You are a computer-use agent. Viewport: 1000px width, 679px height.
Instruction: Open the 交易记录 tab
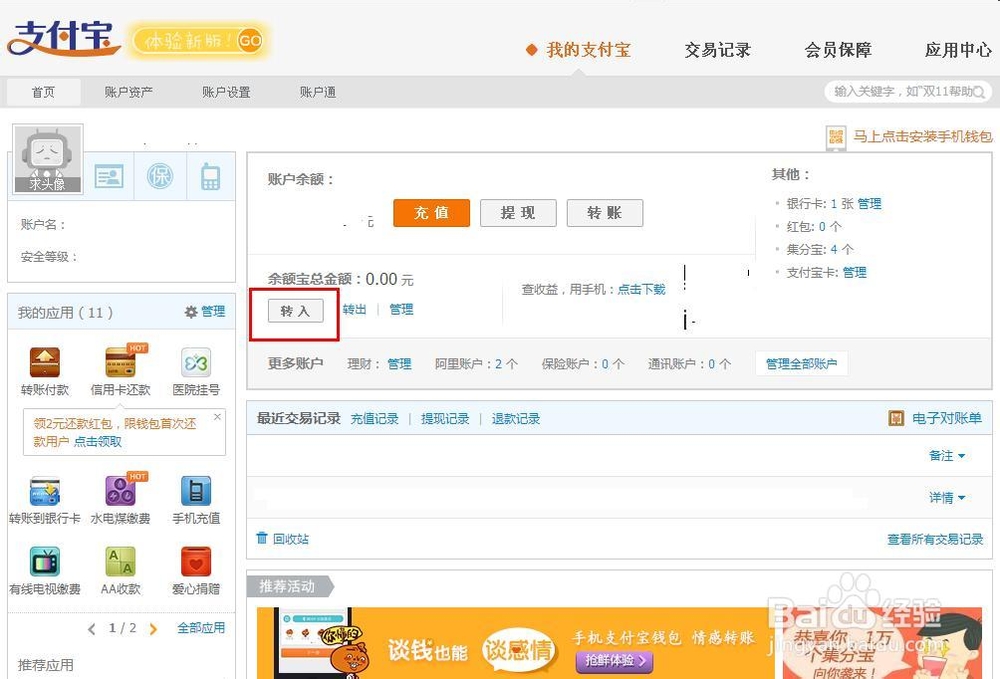[717, 50]
